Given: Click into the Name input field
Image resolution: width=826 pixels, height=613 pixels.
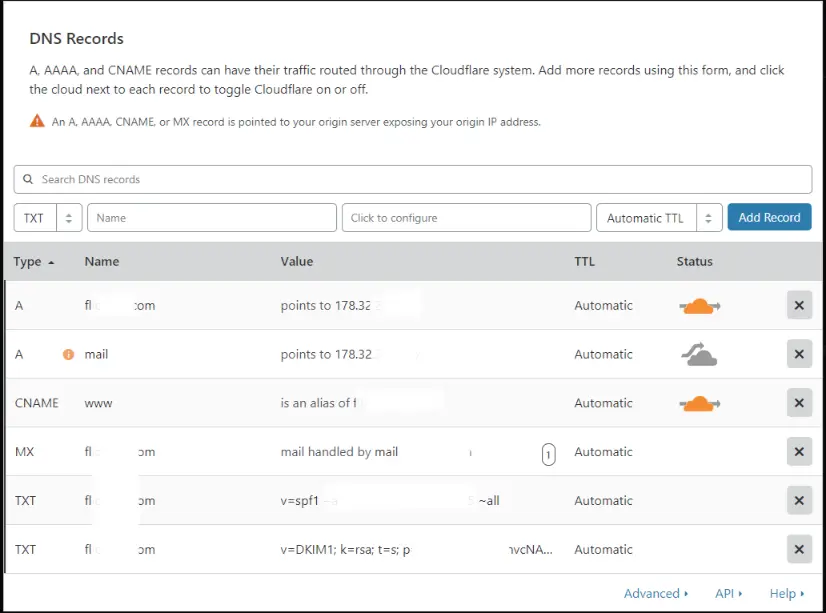Looking at the screenshot, I should coord(212,217).
